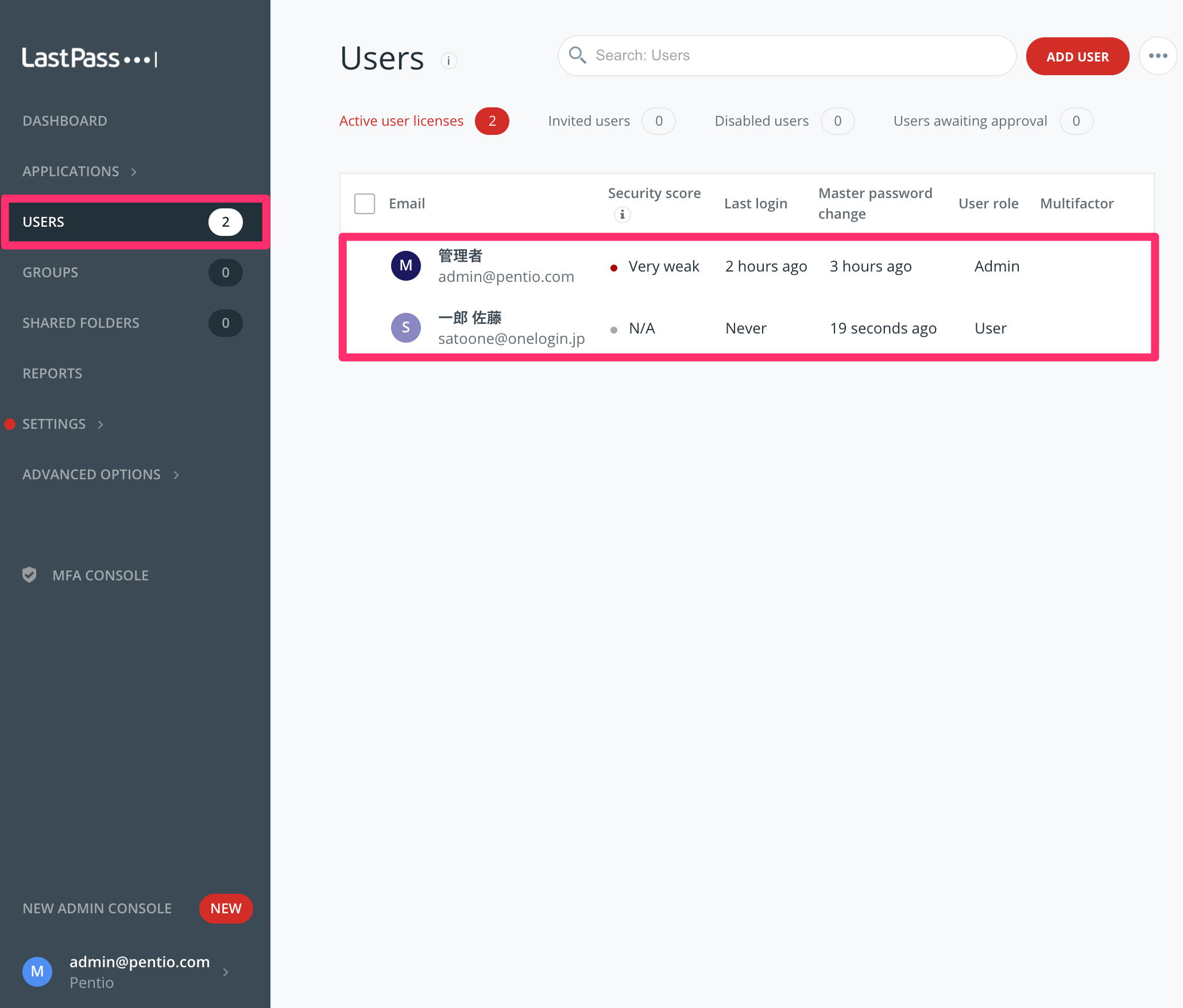Open Groups in the sidebar
Screen dimensions: 1183x1008
coord(50,273)
